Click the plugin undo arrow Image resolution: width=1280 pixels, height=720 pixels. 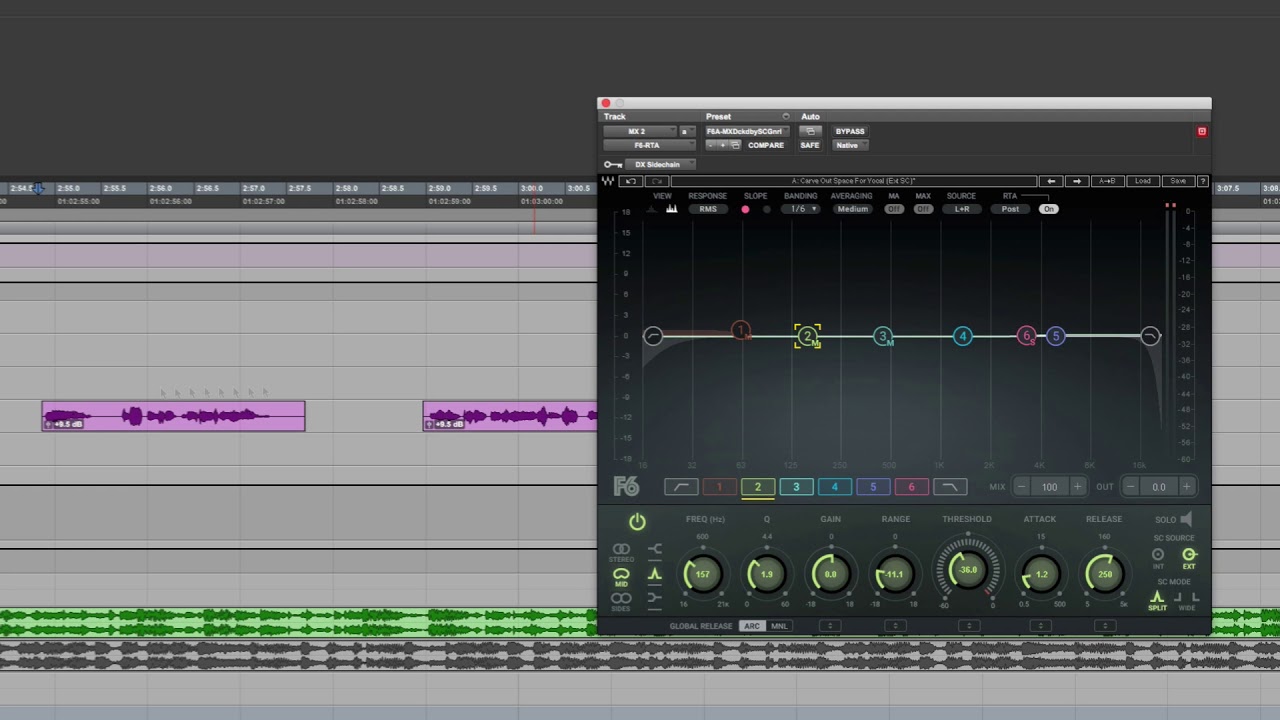coord(630,181)
